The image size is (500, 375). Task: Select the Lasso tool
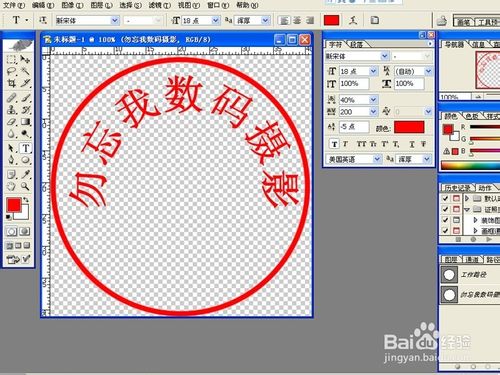click(12, 71)
